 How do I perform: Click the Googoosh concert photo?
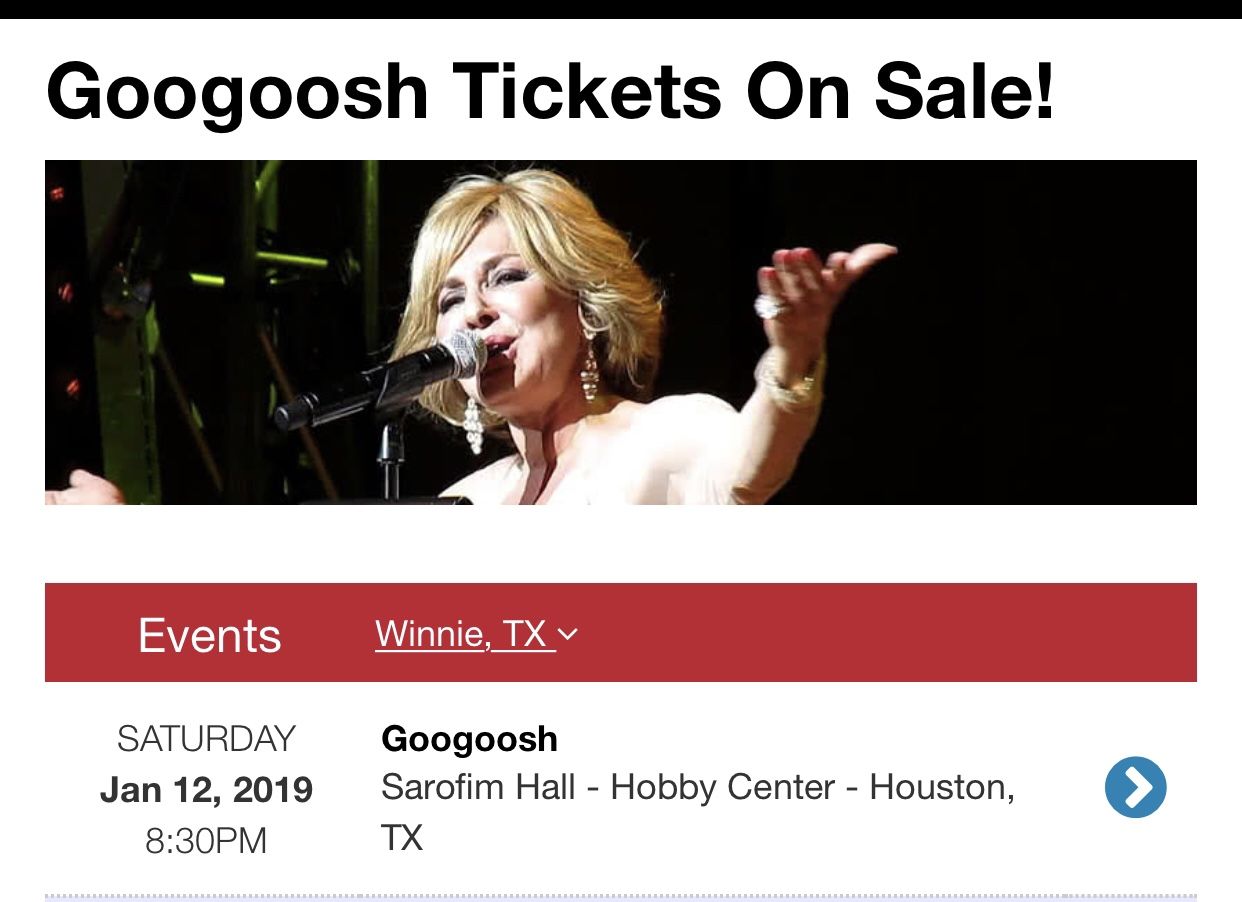click(x=620, y=331)
